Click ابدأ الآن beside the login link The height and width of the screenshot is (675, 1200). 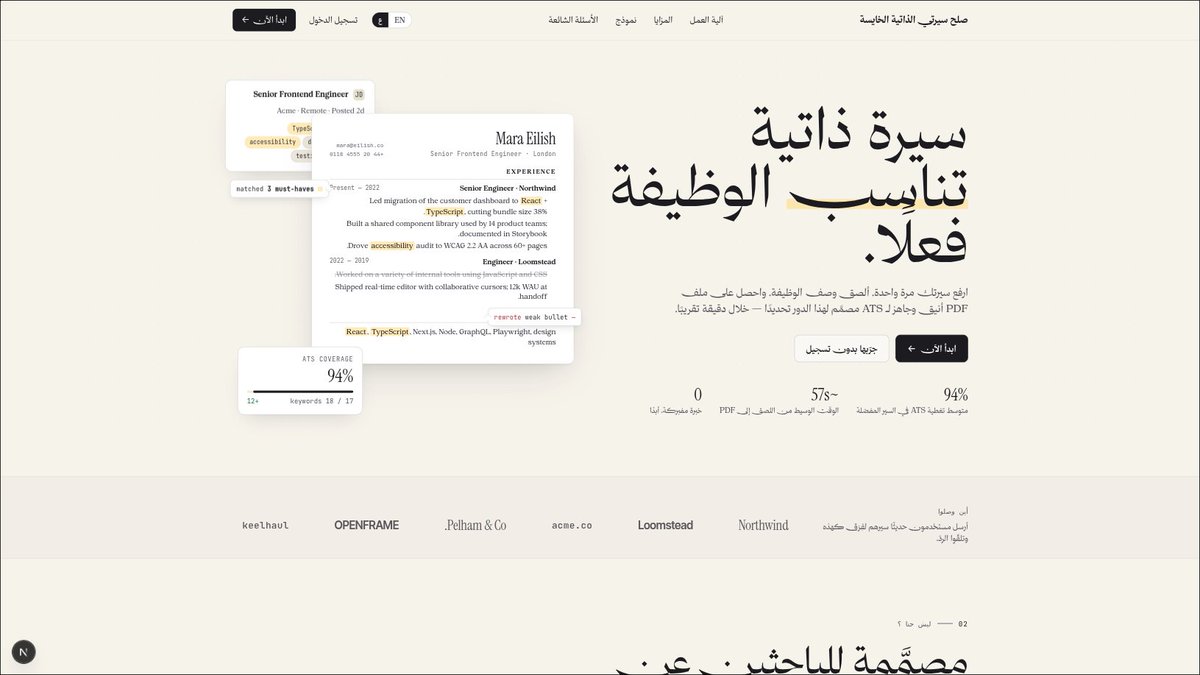pyautogui.click(x=264, y=20)
